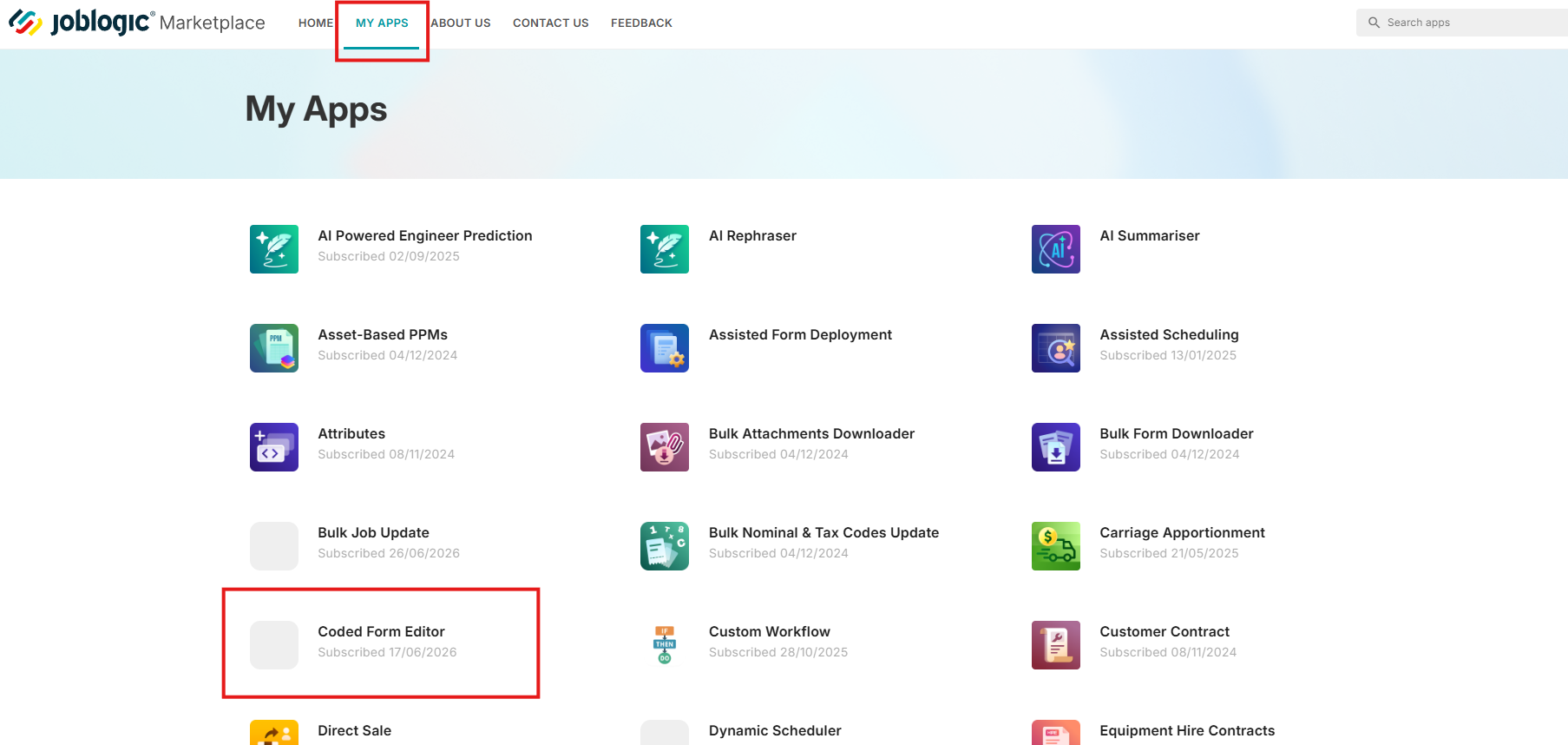The width and height of the screenshot is (1568, 745).
Task: Go to the Home menu item
Action: point(316,23)
